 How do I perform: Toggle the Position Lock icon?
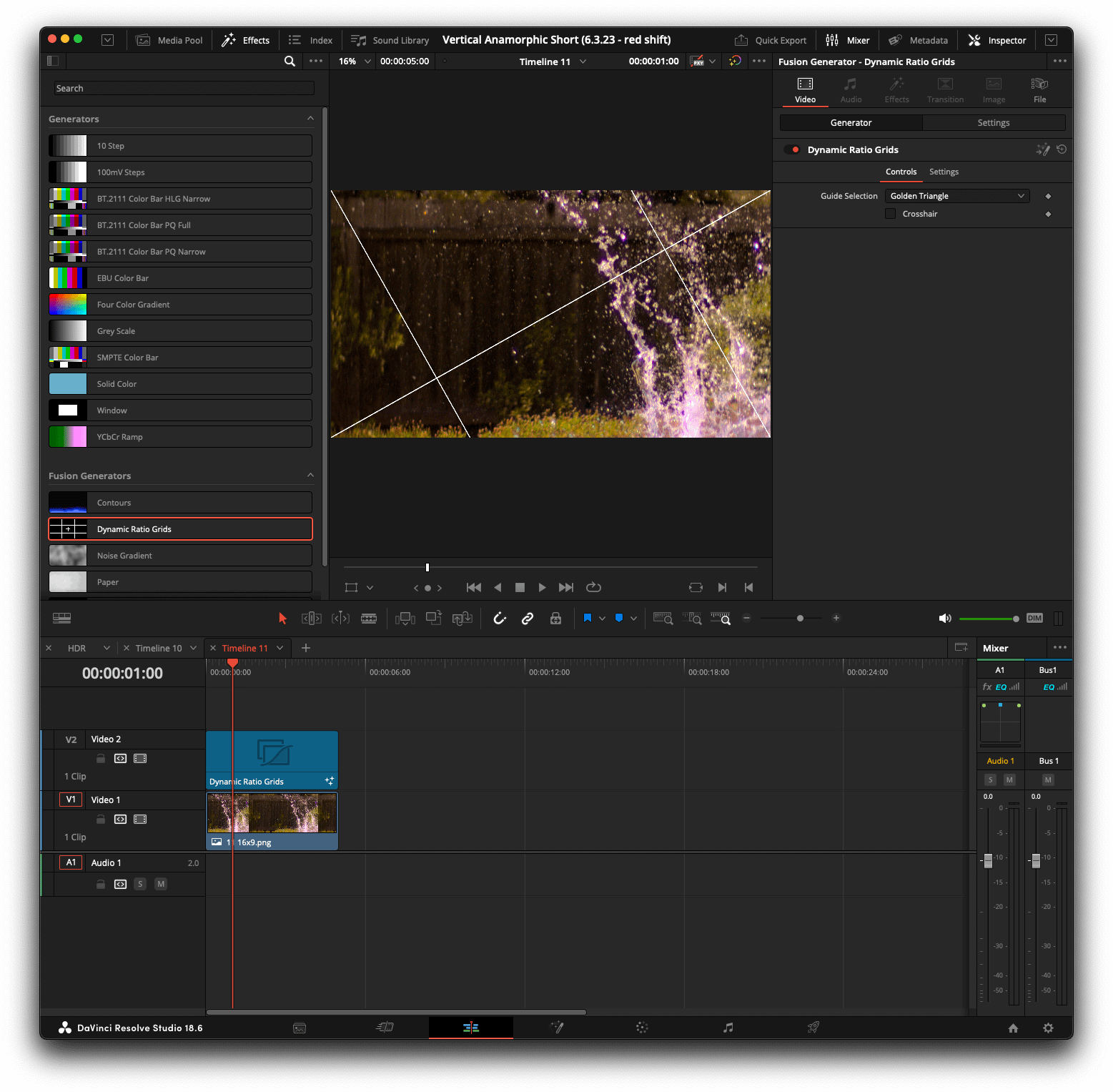tap(555, 619)
